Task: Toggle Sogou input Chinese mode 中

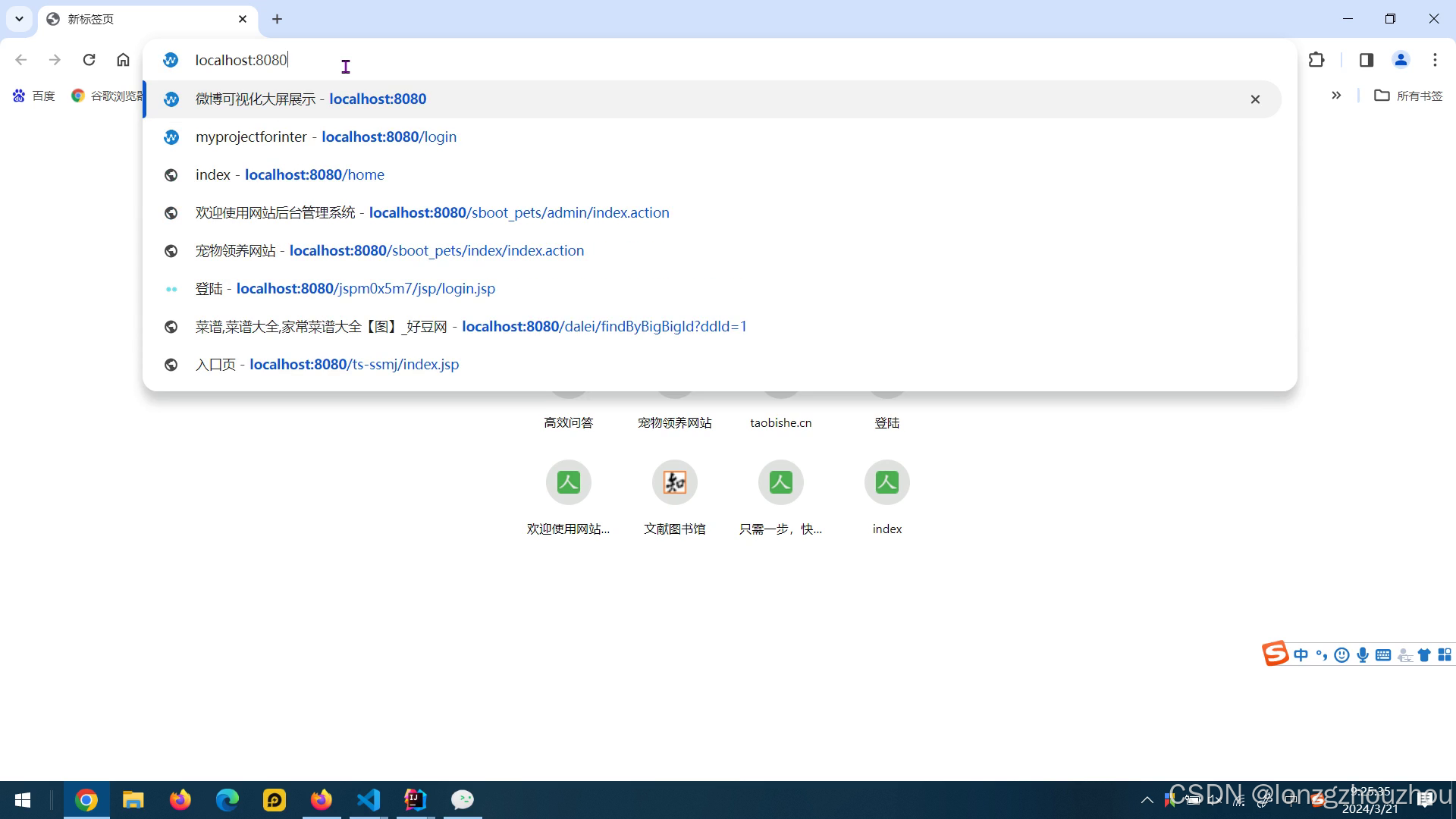Action: tap(1301, 655)
